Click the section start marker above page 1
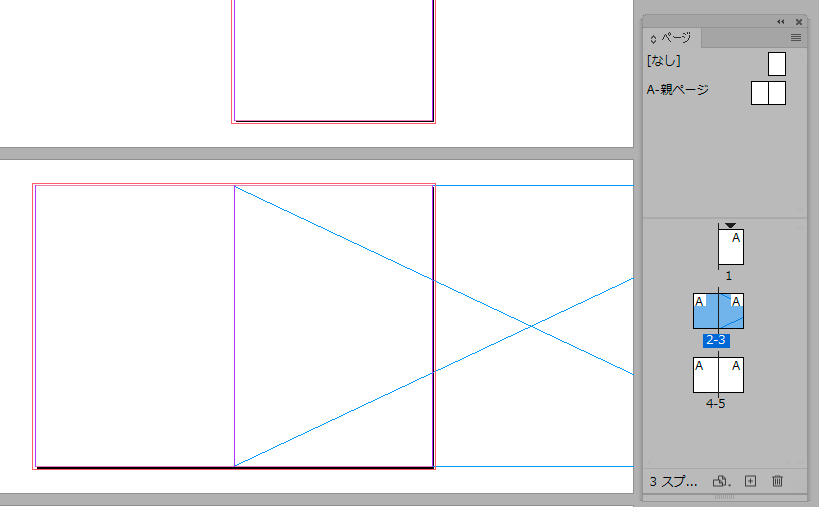 coord(730,226)
